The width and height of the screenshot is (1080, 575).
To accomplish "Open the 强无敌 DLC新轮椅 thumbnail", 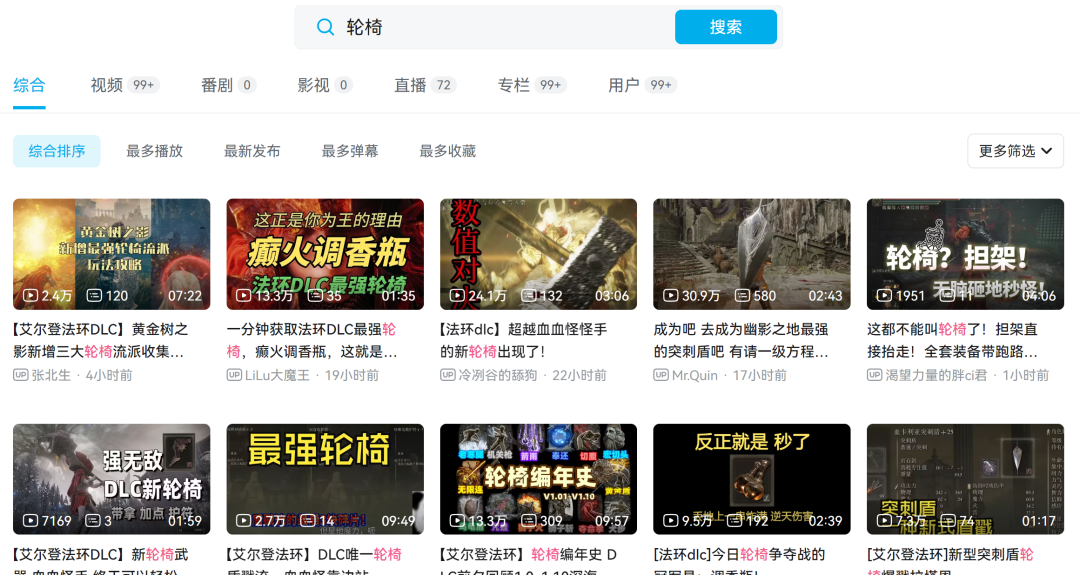I will coord(112,479).
